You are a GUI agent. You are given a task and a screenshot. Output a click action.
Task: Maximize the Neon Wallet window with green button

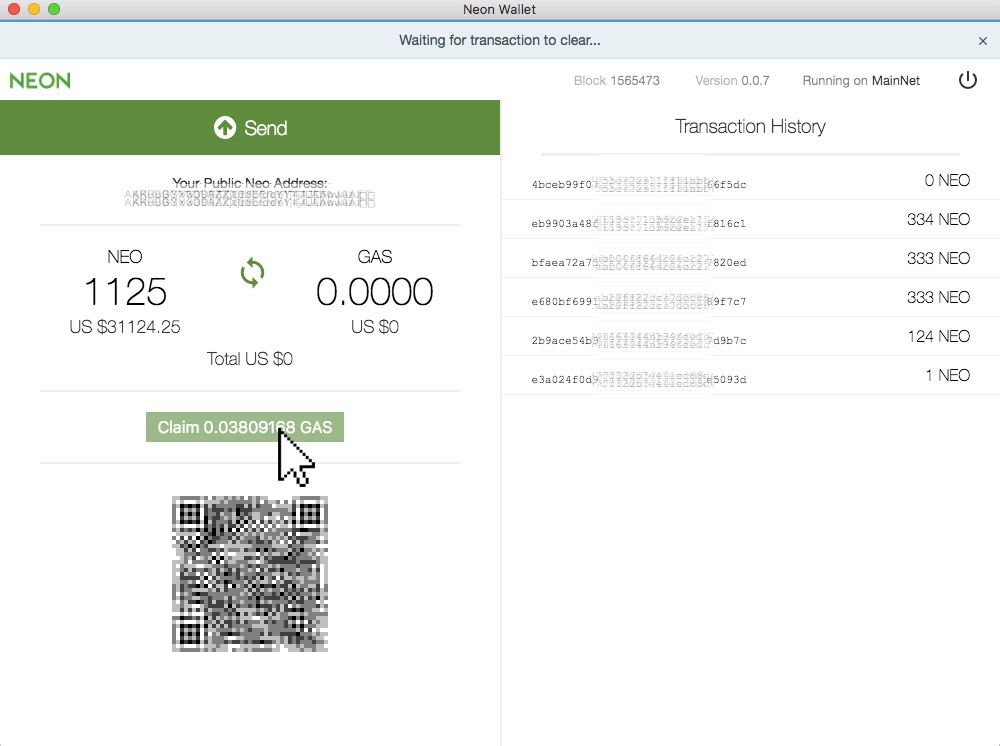54,9
